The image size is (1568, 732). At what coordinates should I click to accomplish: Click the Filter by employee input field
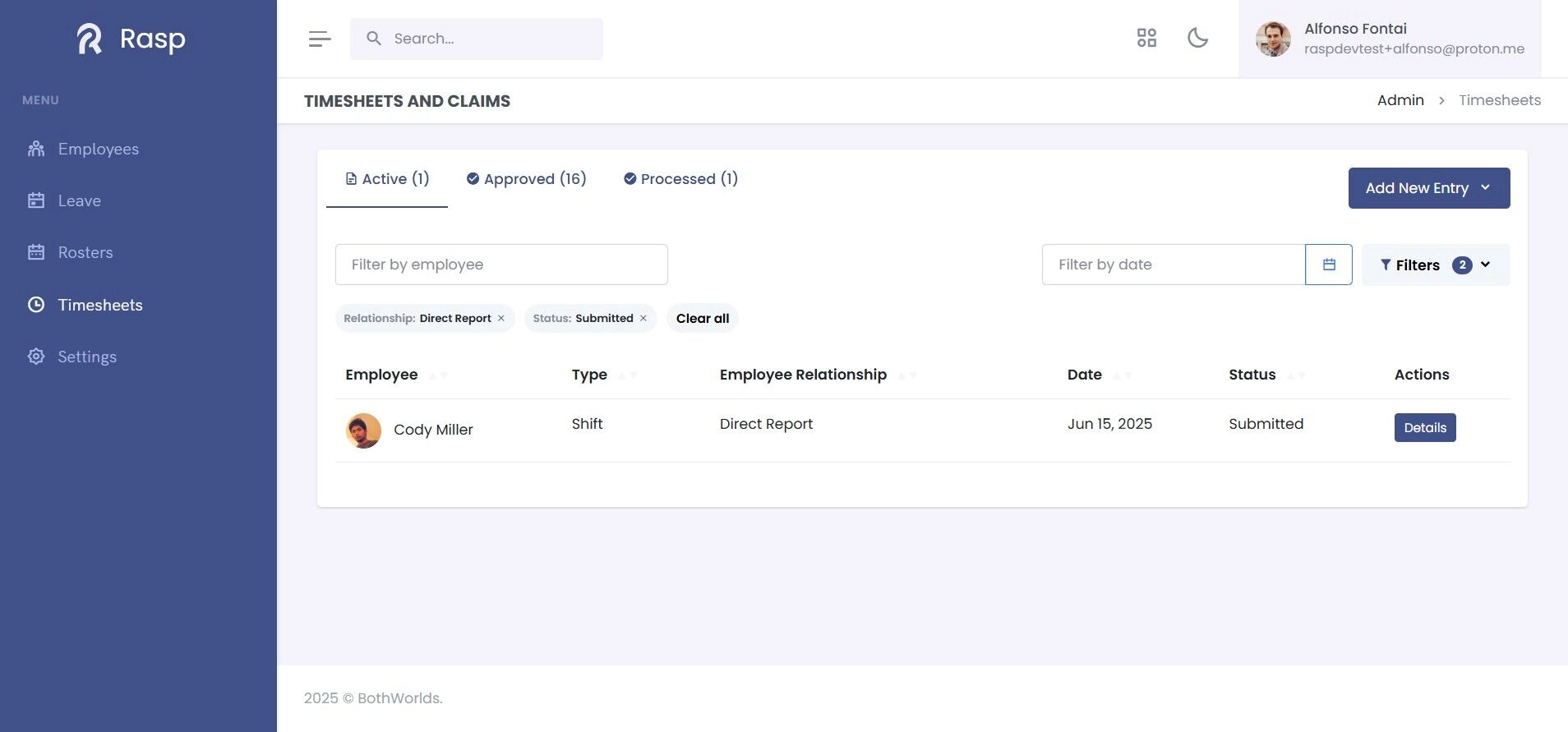coord(501,265)
